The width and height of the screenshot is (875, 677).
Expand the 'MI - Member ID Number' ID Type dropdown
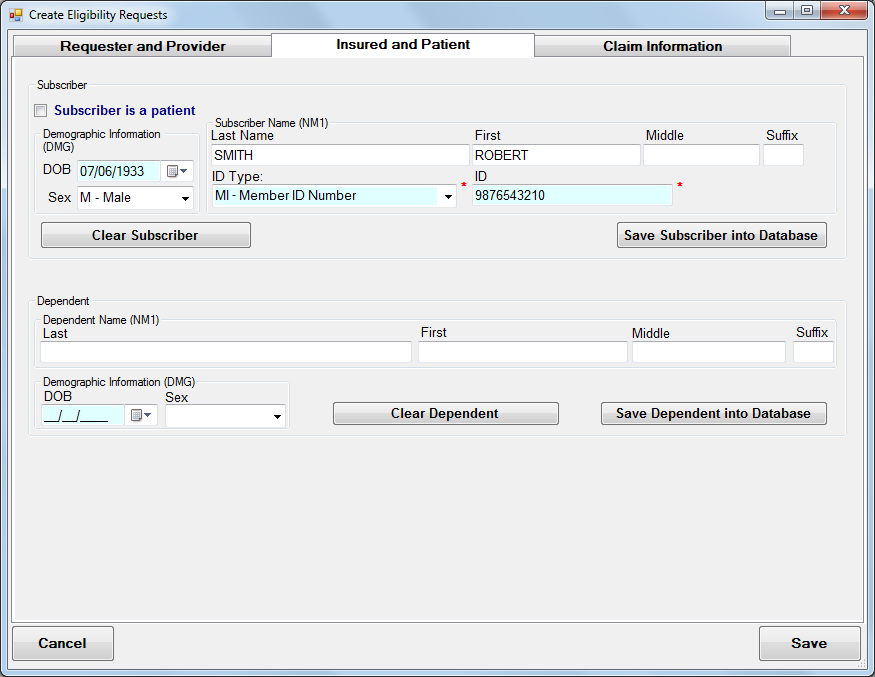tap(447, 196)
